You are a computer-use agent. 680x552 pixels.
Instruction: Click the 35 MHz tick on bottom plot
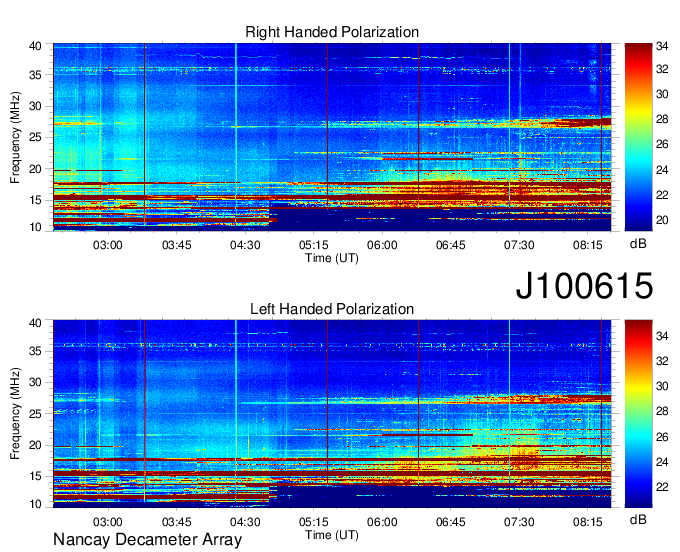point(35,351)
